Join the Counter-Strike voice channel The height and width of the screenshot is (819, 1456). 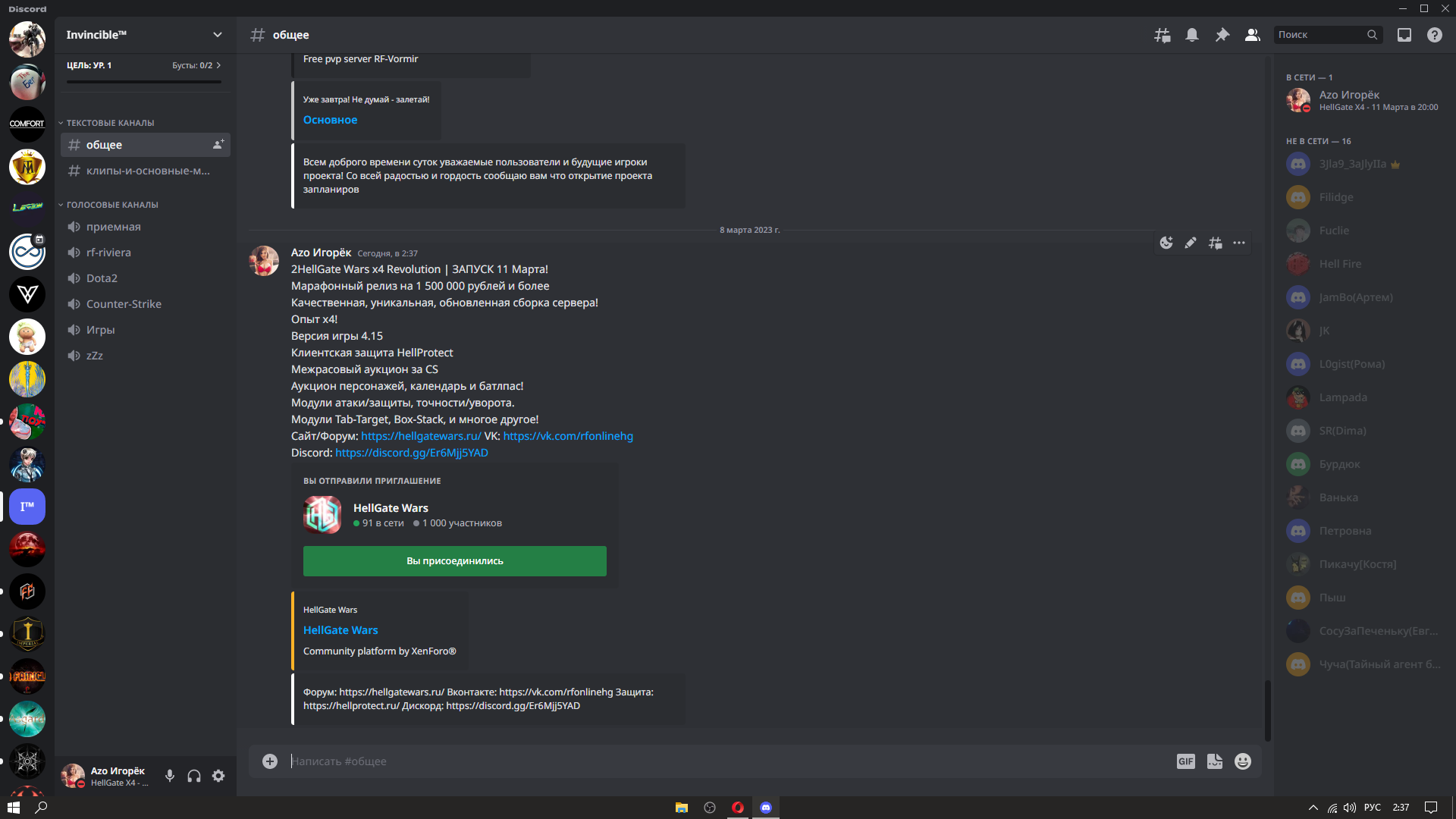146,304
